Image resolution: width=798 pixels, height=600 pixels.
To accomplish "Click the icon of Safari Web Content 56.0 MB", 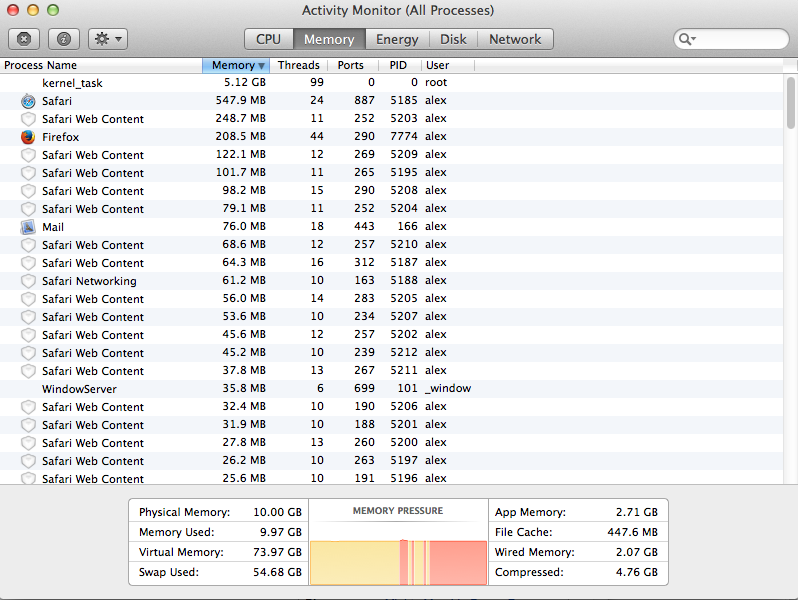I will [28, 299].
